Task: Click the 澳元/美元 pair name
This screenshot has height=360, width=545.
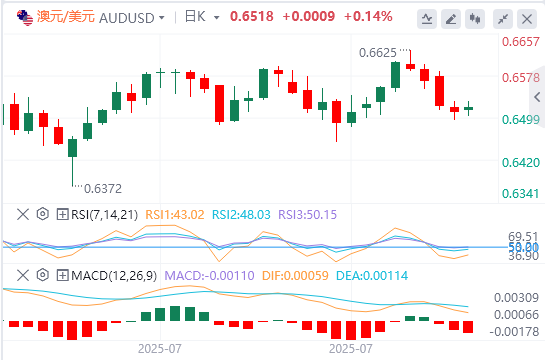Action: (x=66, y=17)
